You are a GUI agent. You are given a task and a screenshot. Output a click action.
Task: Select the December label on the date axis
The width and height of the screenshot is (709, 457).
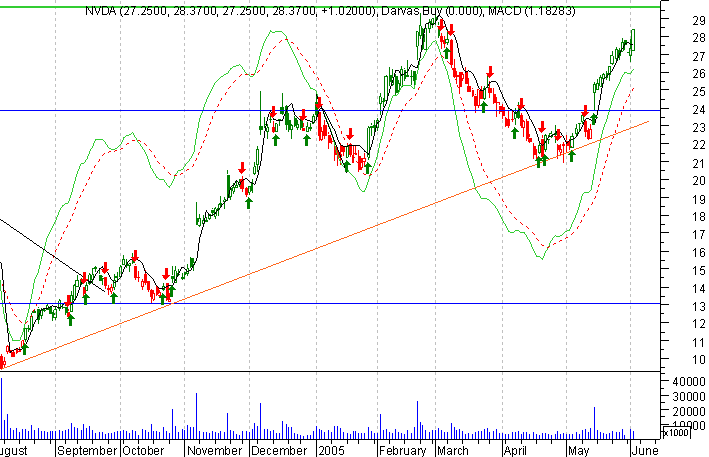[279, 451]
